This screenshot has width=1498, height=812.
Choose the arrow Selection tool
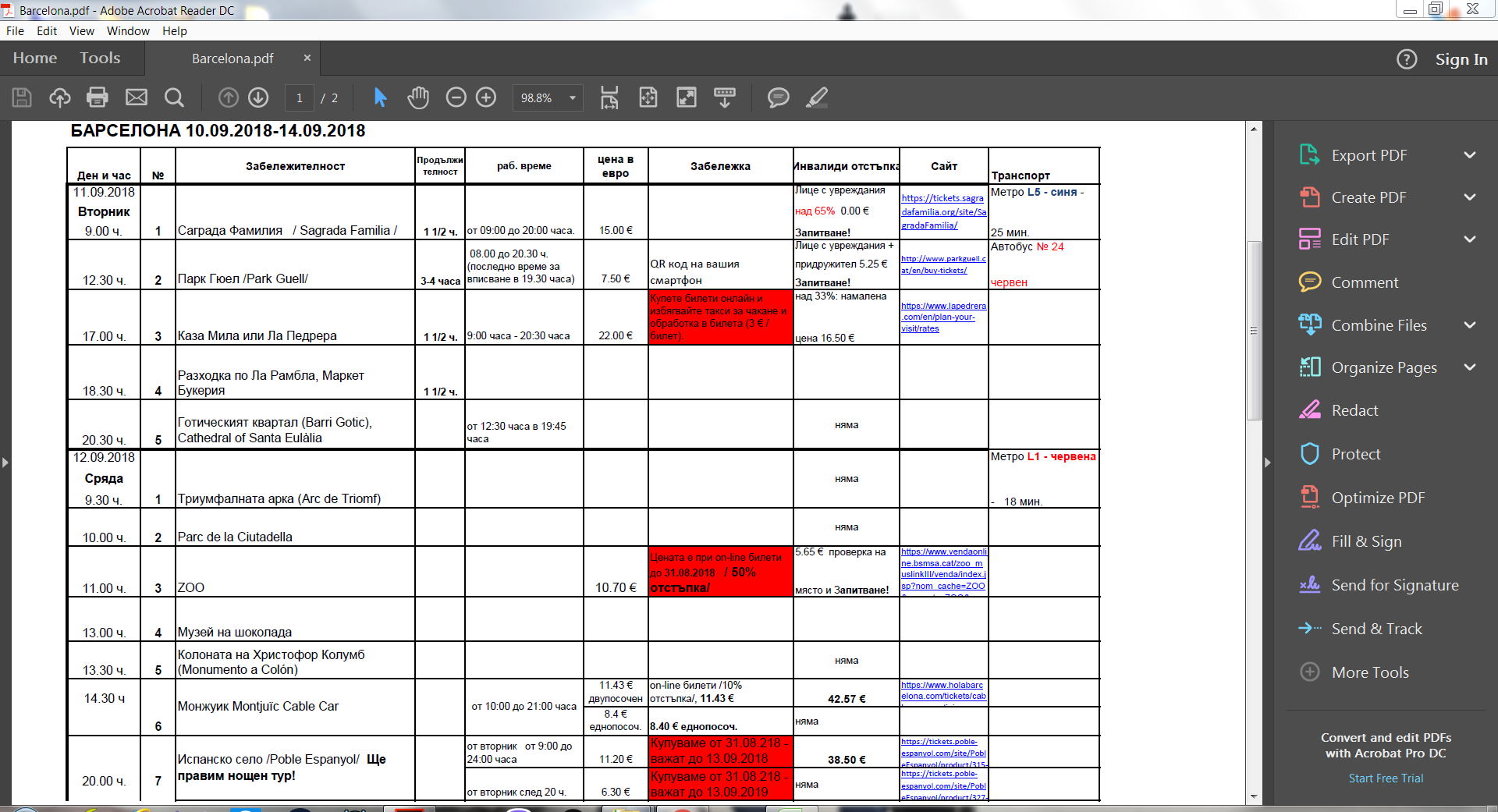[380, 98]
